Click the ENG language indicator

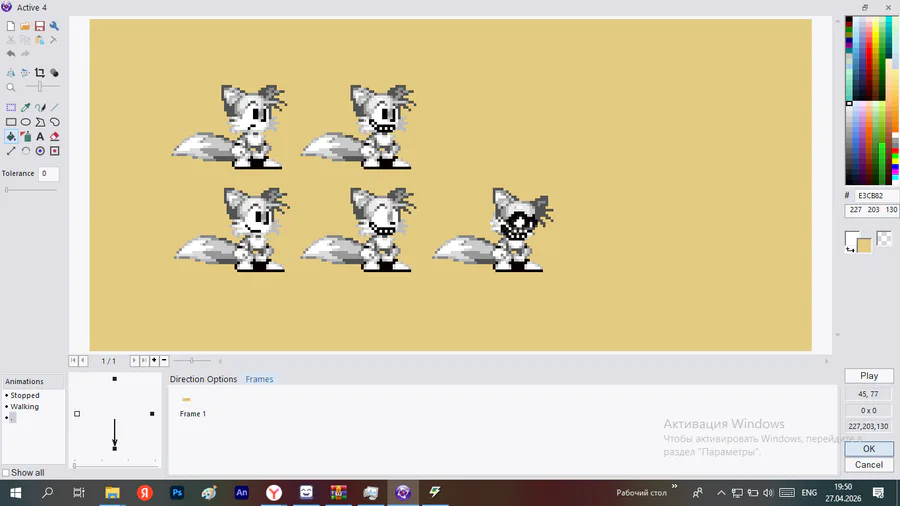809,492
